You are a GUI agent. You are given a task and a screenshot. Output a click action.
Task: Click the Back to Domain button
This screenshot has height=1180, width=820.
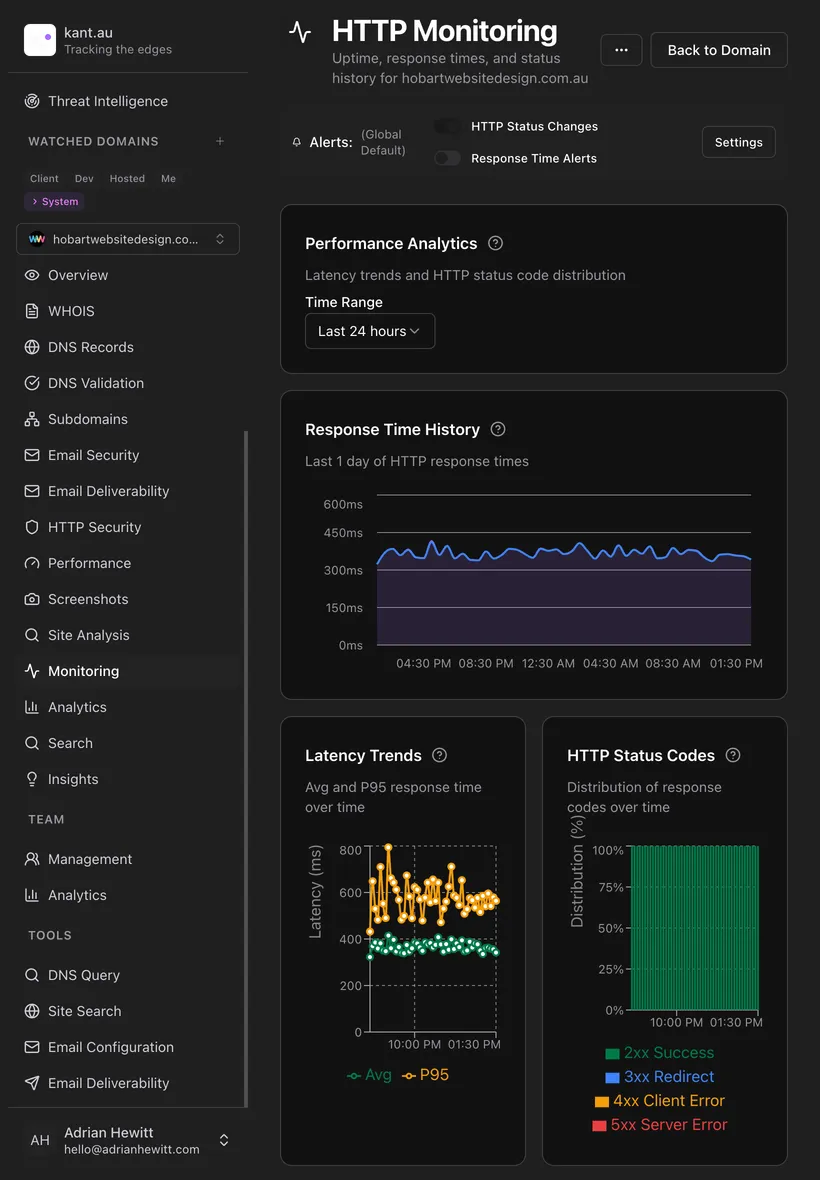click(x=719, y=50)
